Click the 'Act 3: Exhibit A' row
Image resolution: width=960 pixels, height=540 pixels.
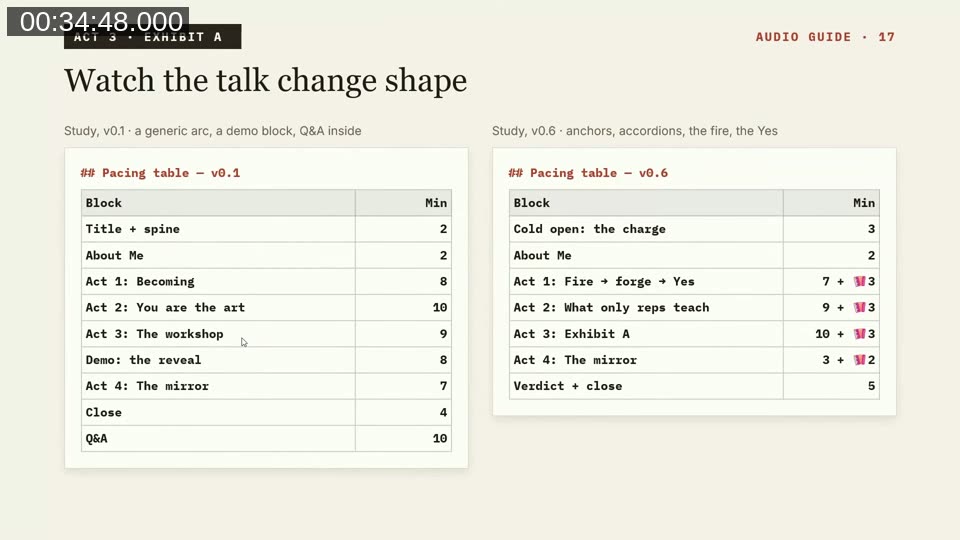pos(694,334)
